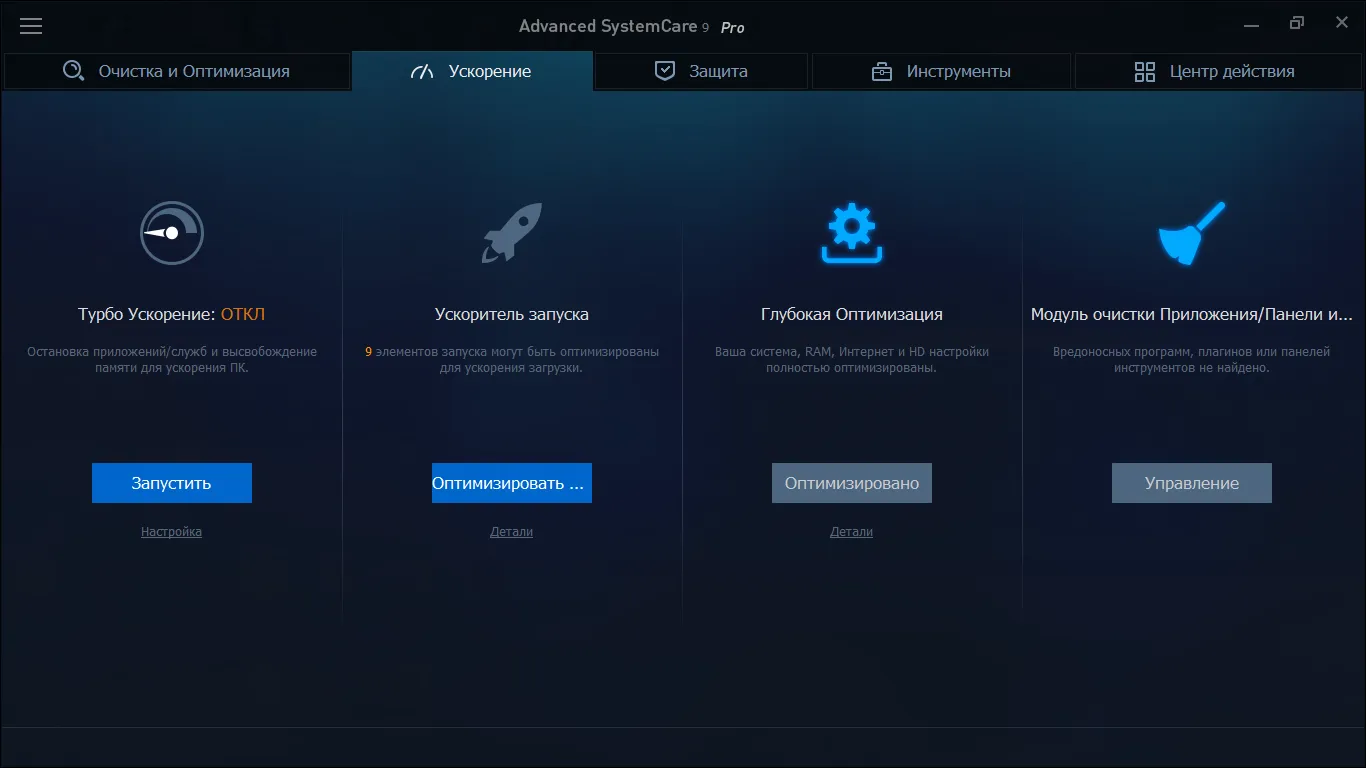Screen dimensions: 1366x768
Task: Open the hamburger main menu
Action: pos(31,27)
